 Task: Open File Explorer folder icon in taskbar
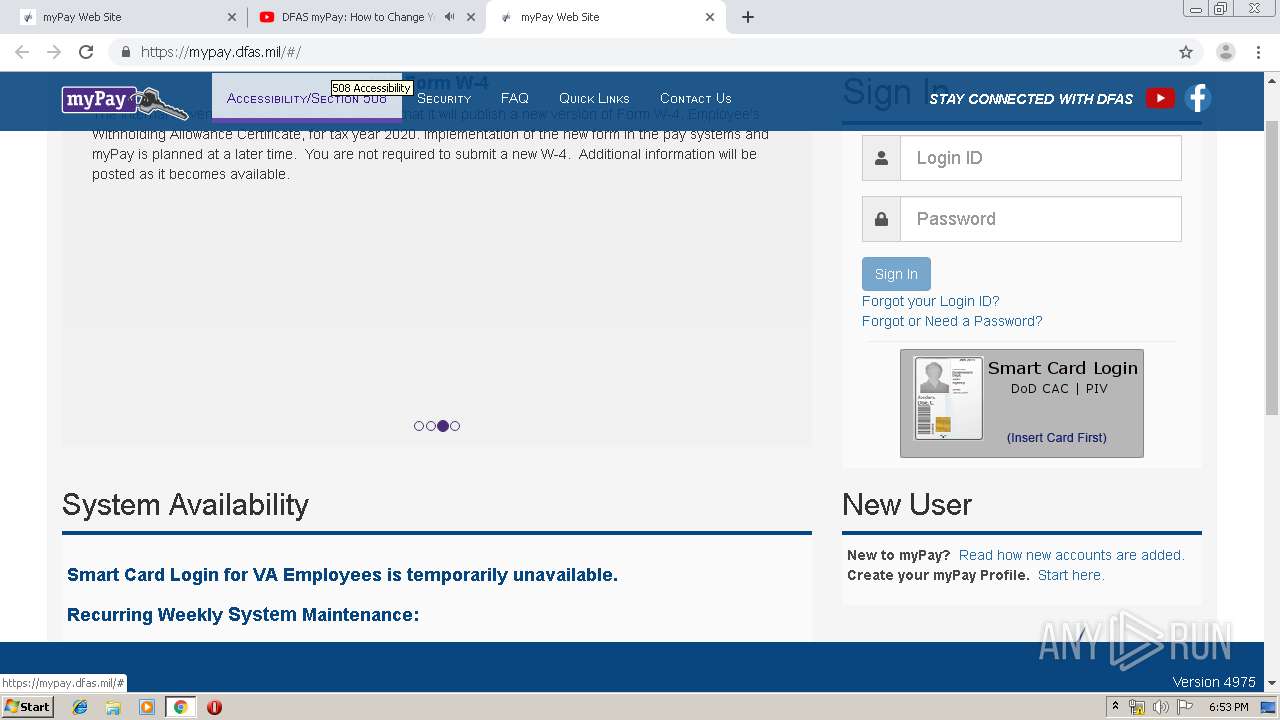[x=113, y=707]
